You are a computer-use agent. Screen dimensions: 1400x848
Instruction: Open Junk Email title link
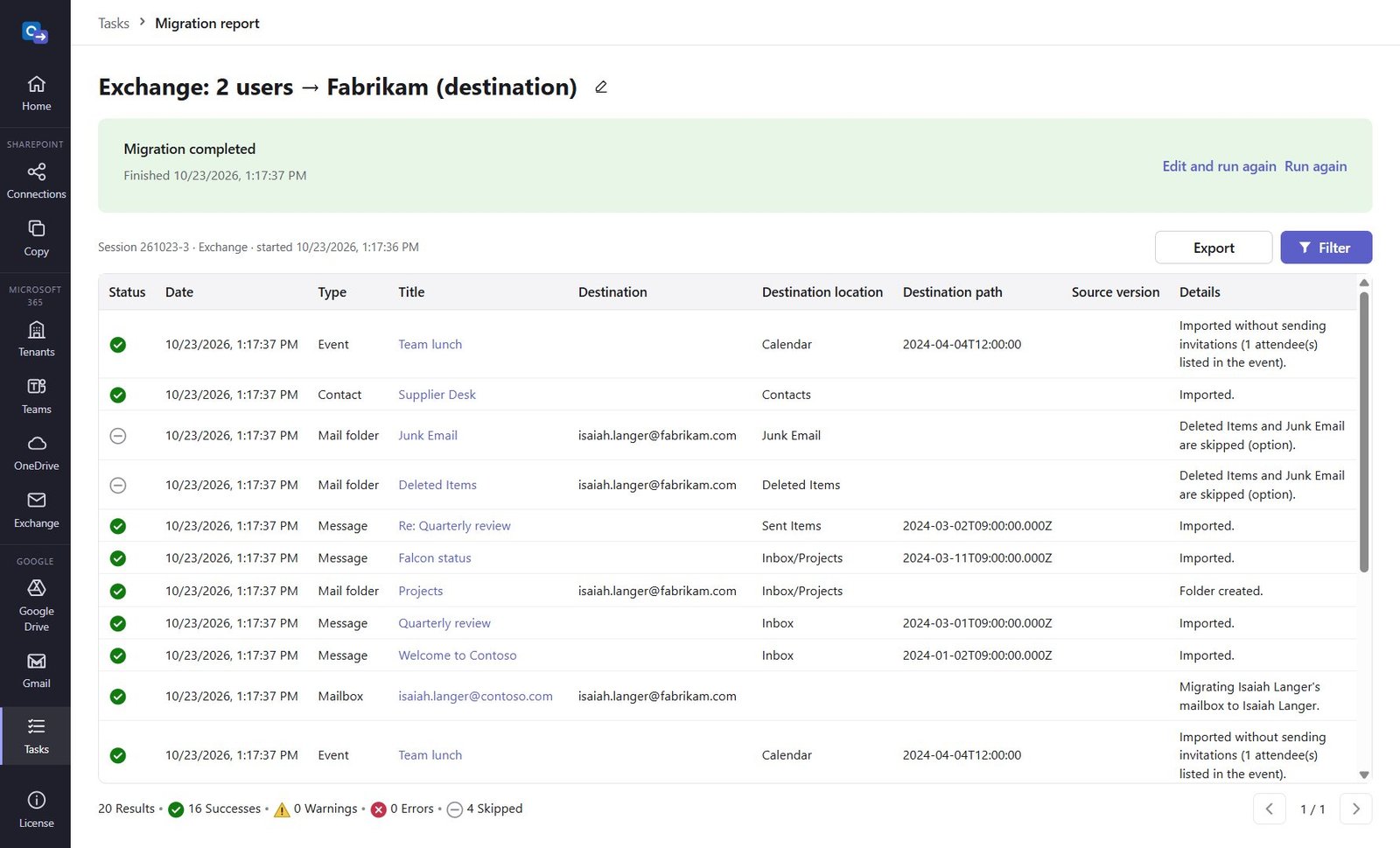click(x=428, y=436)
